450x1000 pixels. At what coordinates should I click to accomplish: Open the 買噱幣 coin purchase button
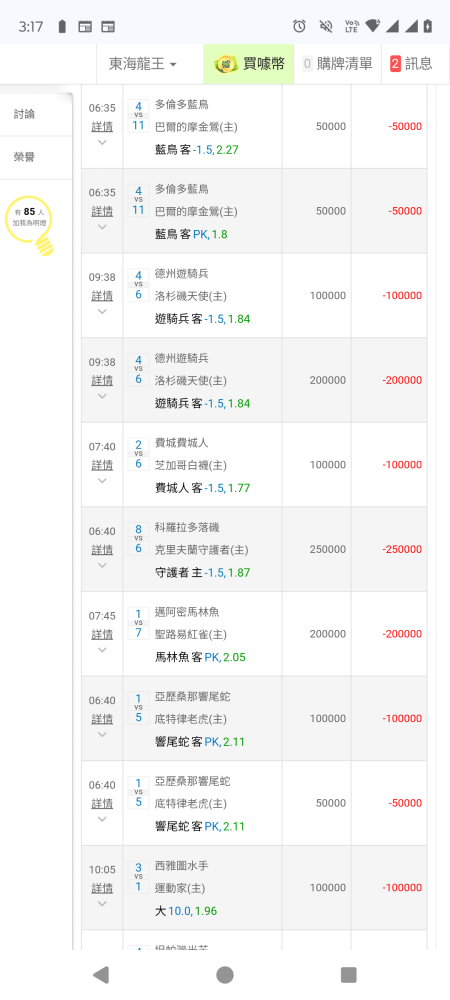[249, 64]
